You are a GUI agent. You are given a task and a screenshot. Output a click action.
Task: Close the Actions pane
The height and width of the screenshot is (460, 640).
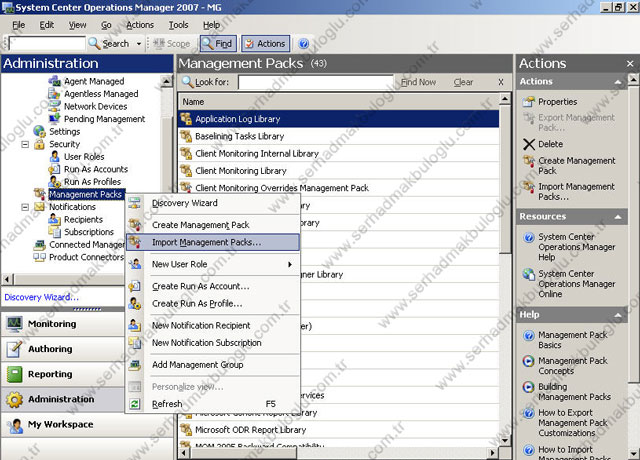tap(630, 64)
